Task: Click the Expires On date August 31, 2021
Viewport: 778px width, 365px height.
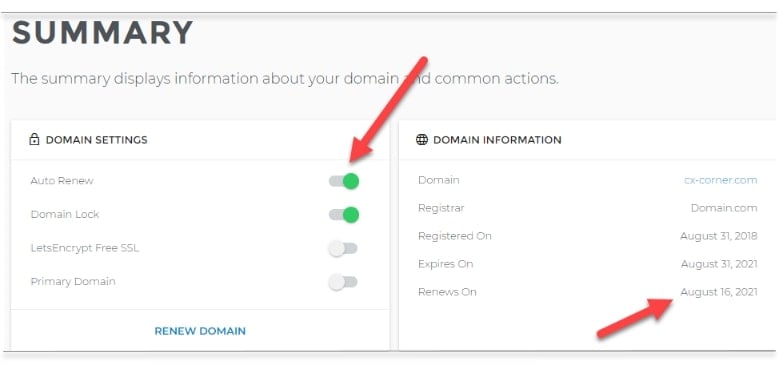Action: tap(719, 264)
